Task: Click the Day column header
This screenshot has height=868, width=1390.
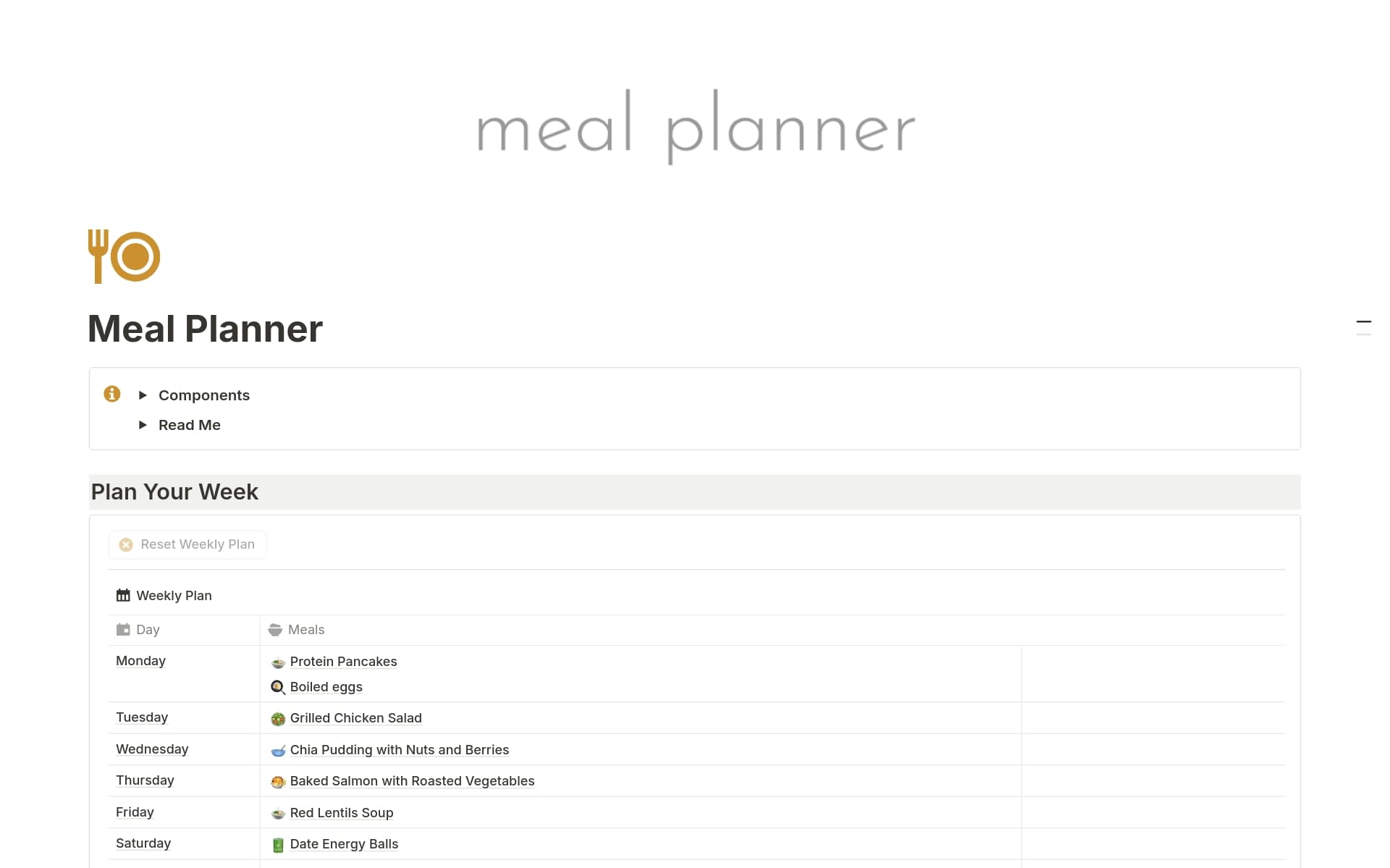Action: [148, 630]
